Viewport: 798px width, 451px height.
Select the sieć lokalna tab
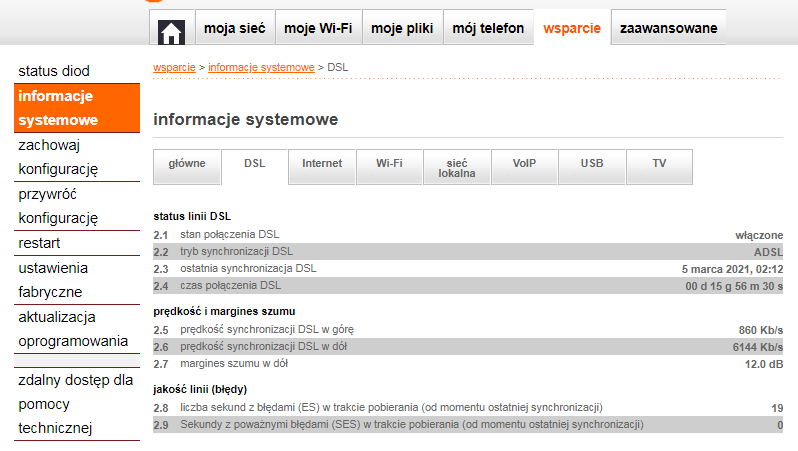click(x=457, y=167)
